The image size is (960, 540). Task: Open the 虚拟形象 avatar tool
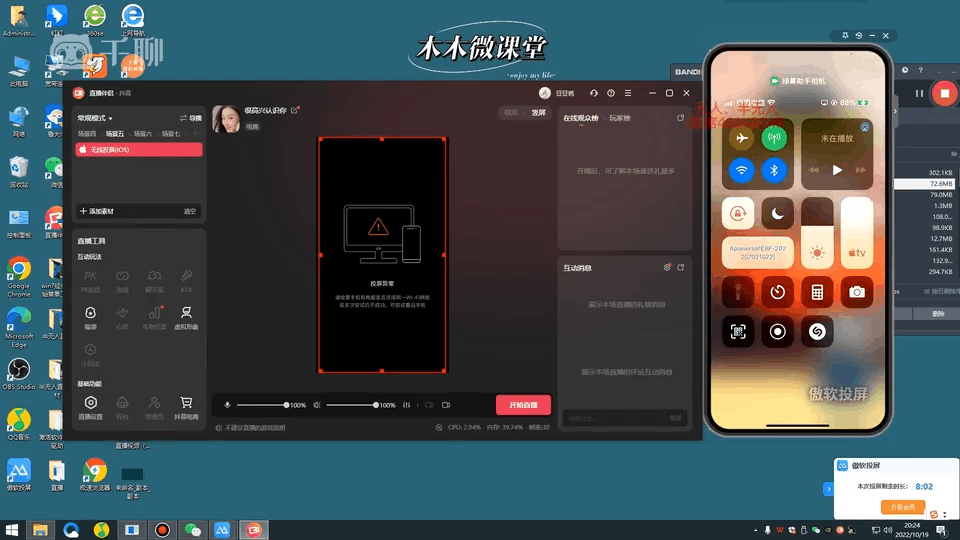[x=186, y=318]
